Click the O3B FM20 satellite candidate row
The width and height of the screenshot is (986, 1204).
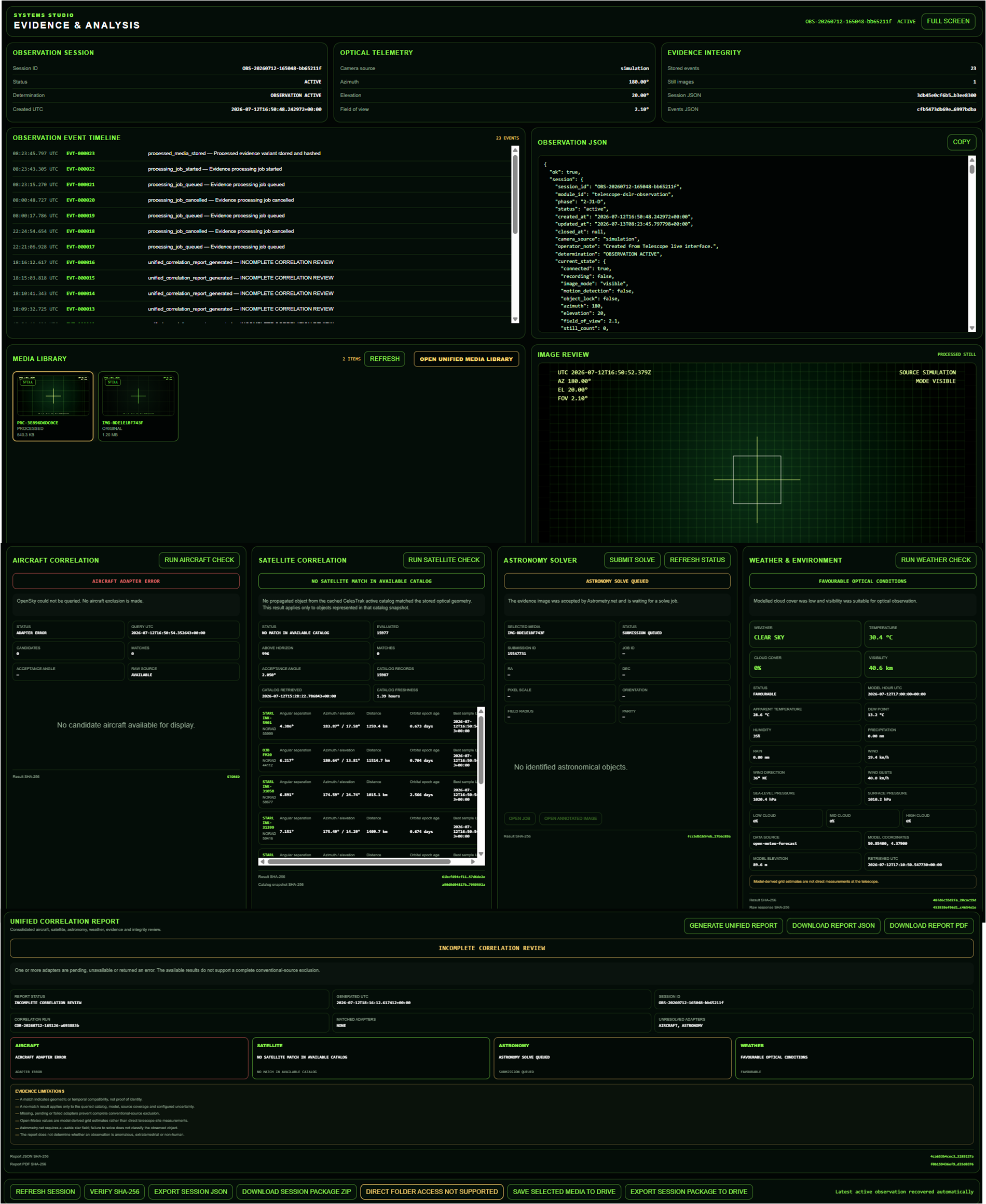(367, 759)
